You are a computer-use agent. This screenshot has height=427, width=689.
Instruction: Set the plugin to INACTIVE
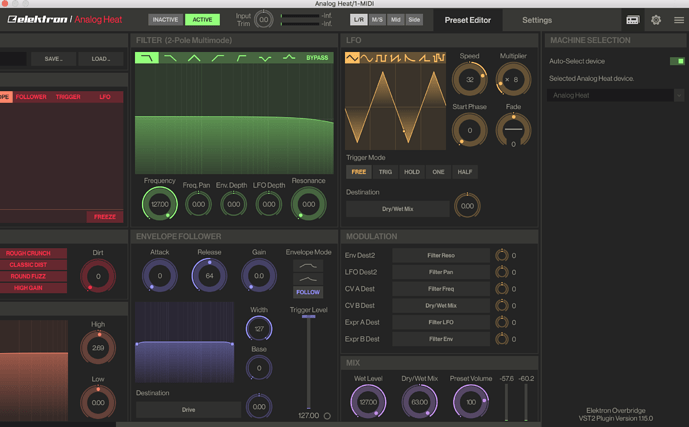click(165, 20)
